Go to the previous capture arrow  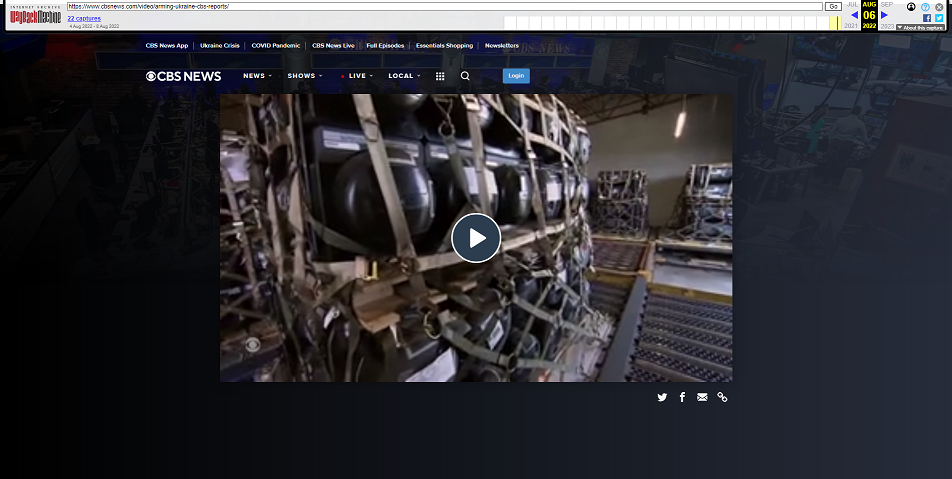[x=854, y=15]
